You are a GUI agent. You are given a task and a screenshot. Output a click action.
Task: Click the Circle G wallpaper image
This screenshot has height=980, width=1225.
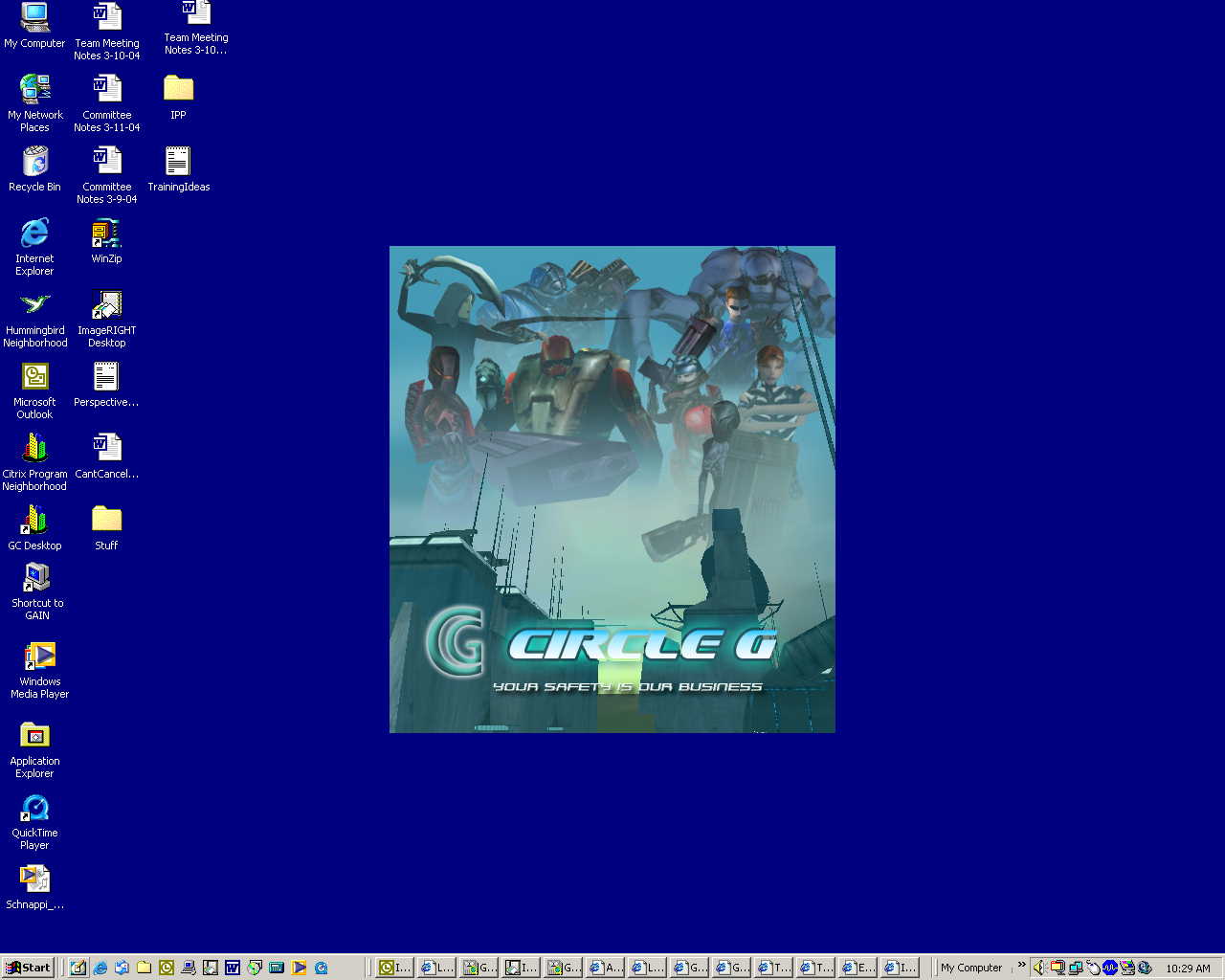(x=612, y=489)
